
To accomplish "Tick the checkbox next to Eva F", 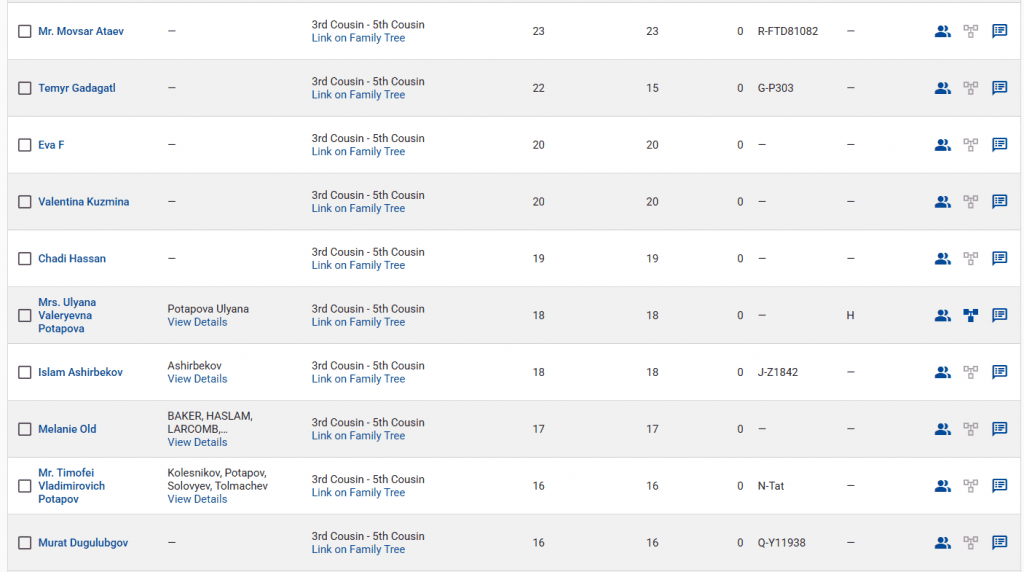I will (25, 145).
